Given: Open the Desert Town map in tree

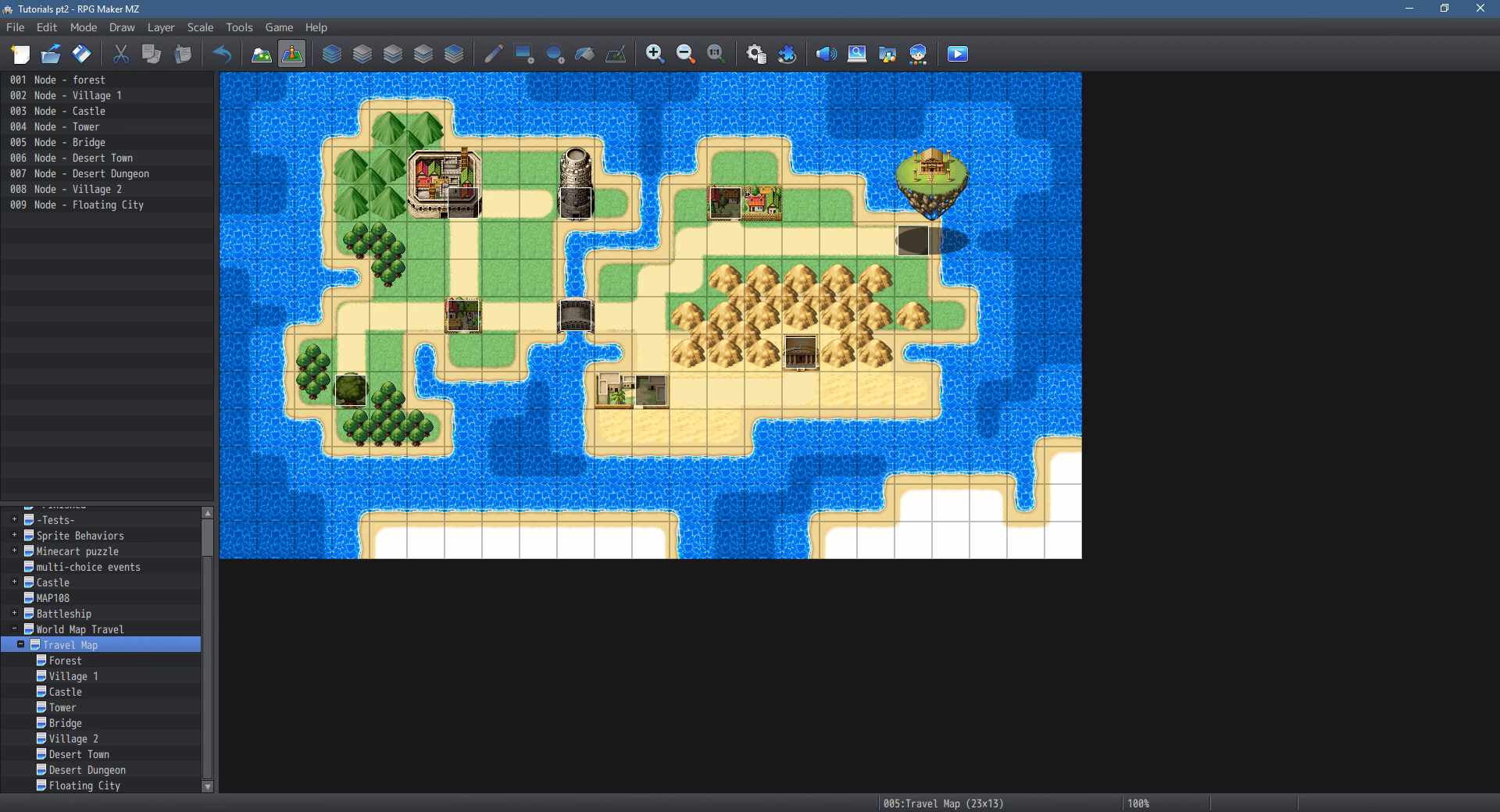Looking at the screenshot, I should point(79,754).
